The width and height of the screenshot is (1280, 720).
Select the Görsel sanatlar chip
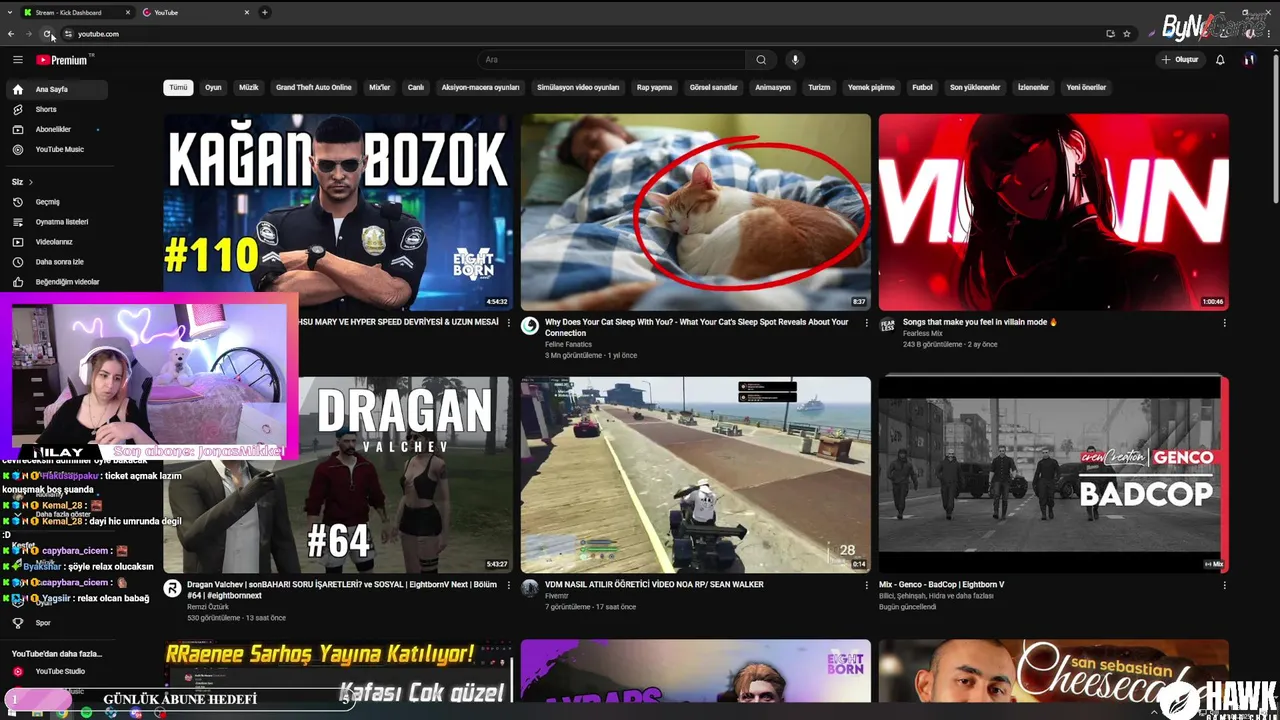713,87
